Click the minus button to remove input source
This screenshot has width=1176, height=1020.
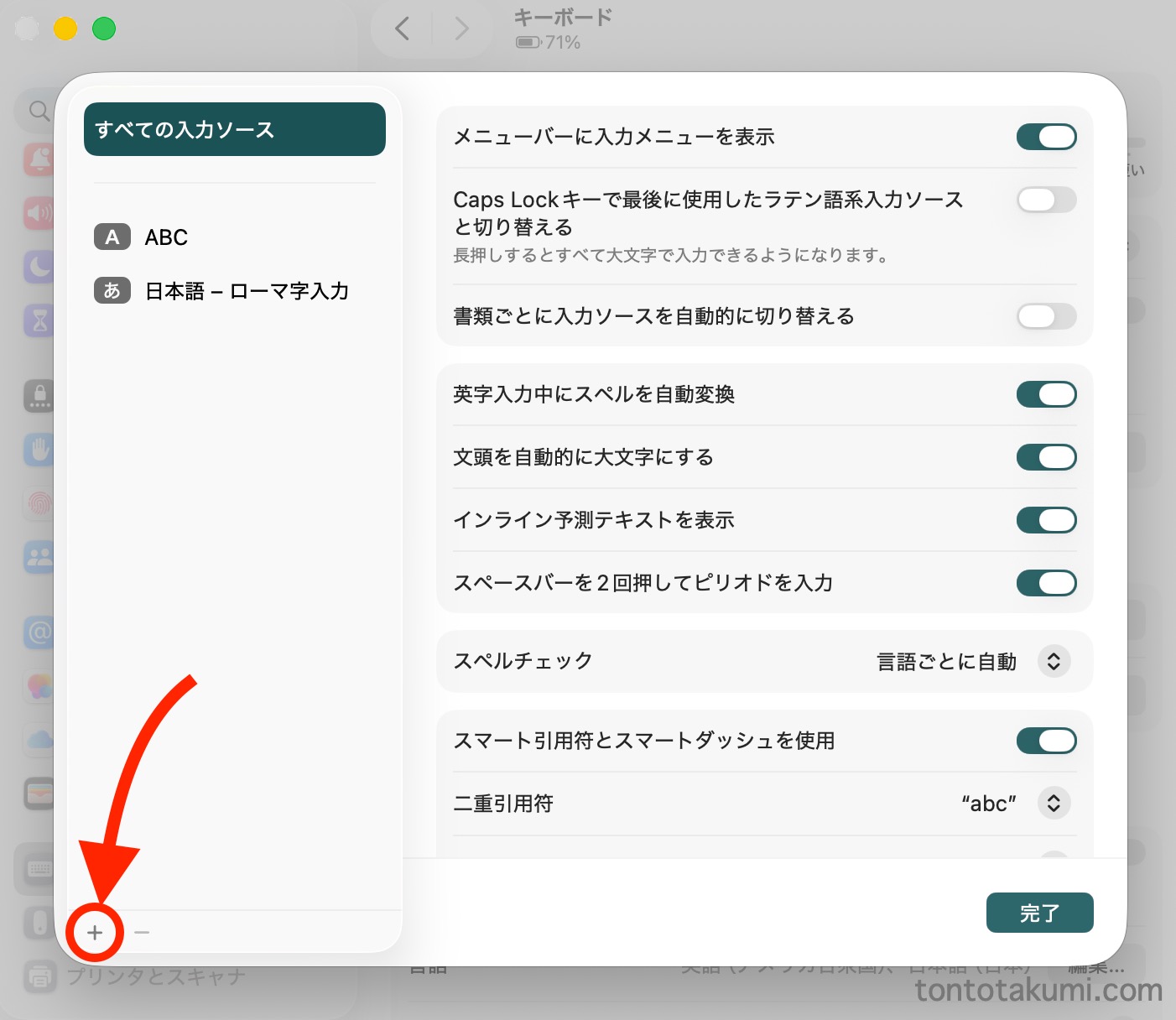tap(142, 932)
